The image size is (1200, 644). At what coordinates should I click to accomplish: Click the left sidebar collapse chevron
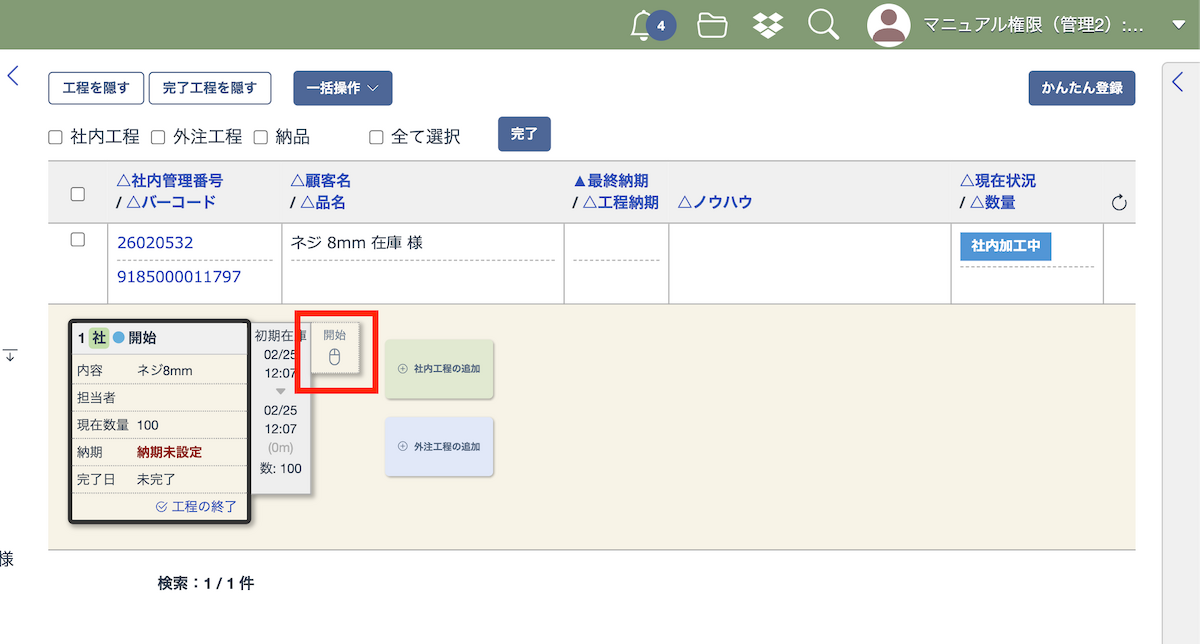coord(13,76)
